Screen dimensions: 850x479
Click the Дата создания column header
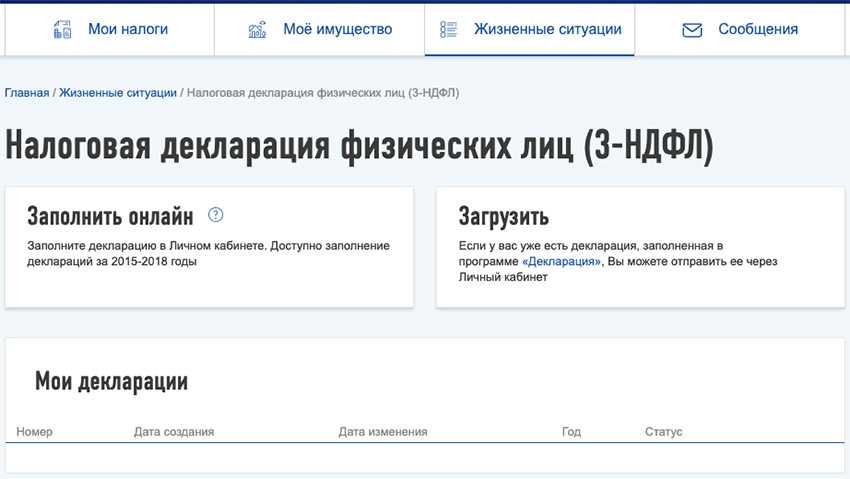(174, 432)
